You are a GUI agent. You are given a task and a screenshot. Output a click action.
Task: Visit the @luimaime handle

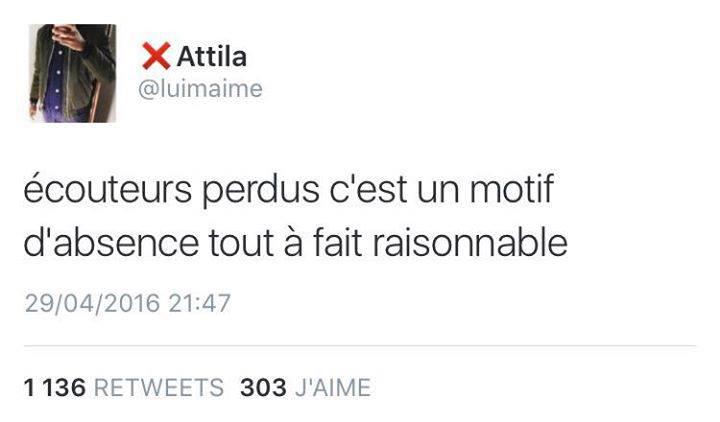tap(200, 89)
